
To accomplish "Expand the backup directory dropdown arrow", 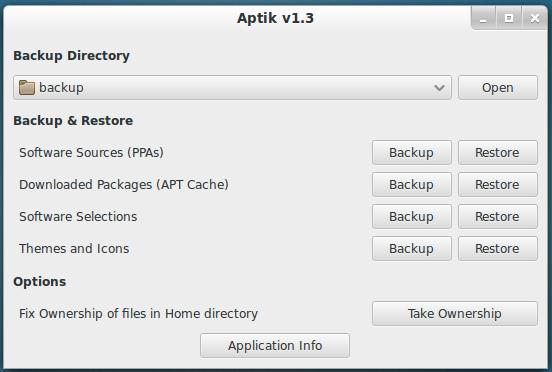I will point(439,88).
